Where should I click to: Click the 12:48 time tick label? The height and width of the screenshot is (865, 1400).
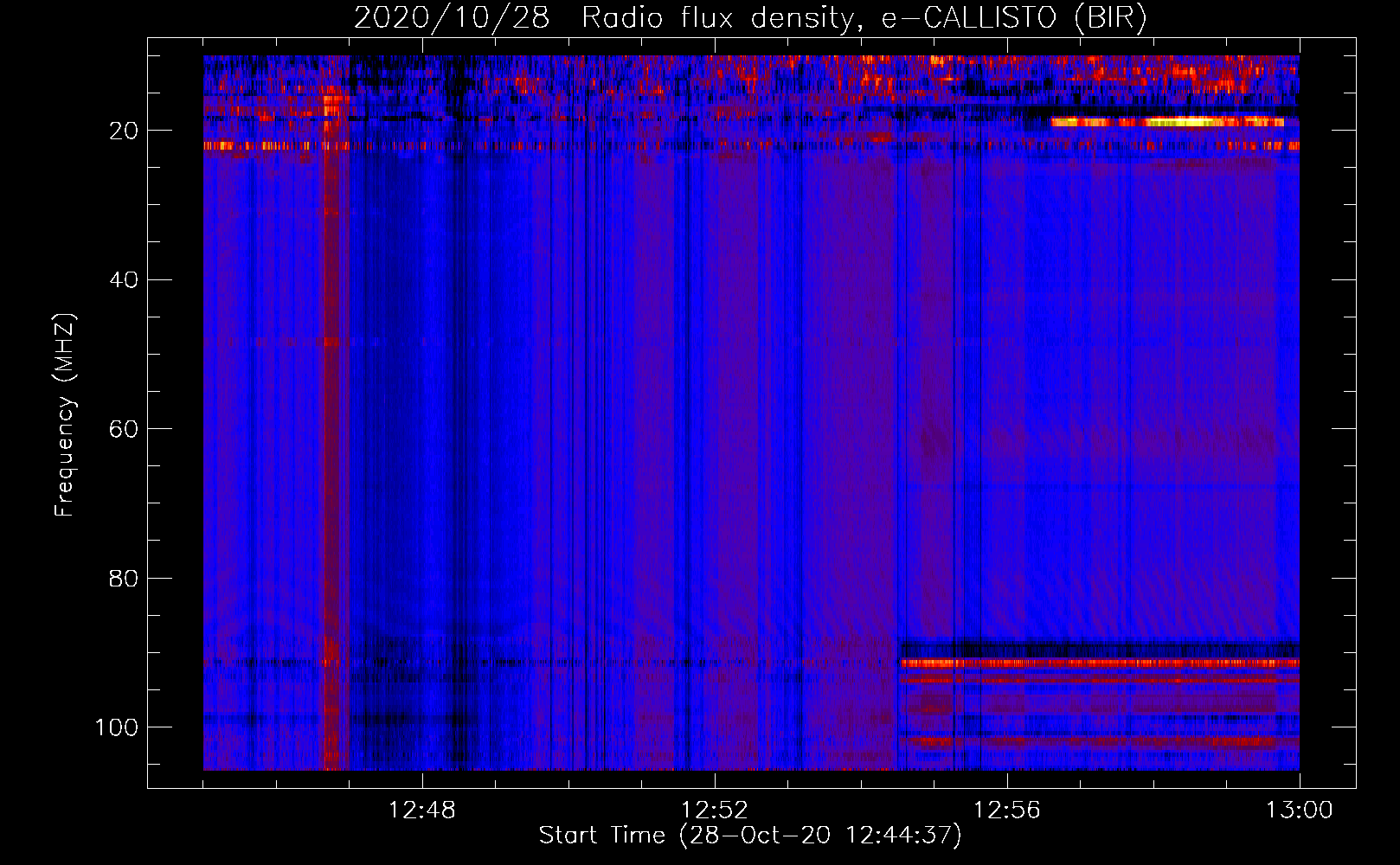click(x=422, y=811)
